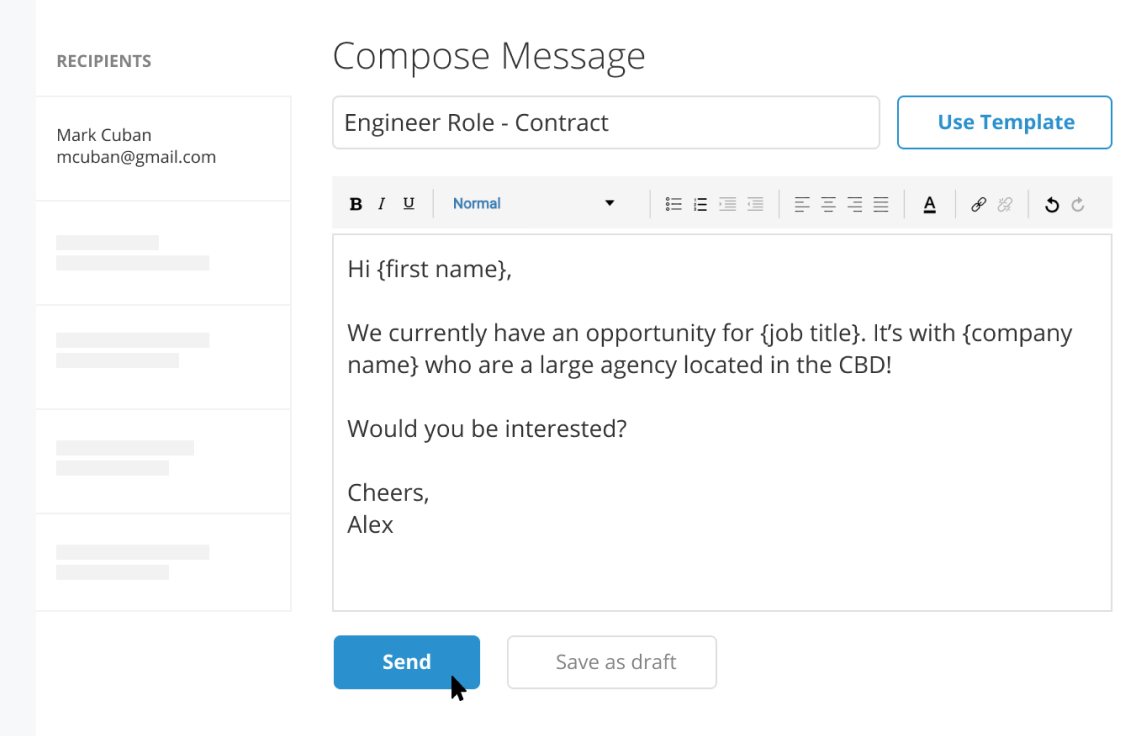Image resolution: width=1126 pixels, height=736 pixels.
Task: Click the Save as draft button
Action: pyautogui.click(x=612, y=662)
